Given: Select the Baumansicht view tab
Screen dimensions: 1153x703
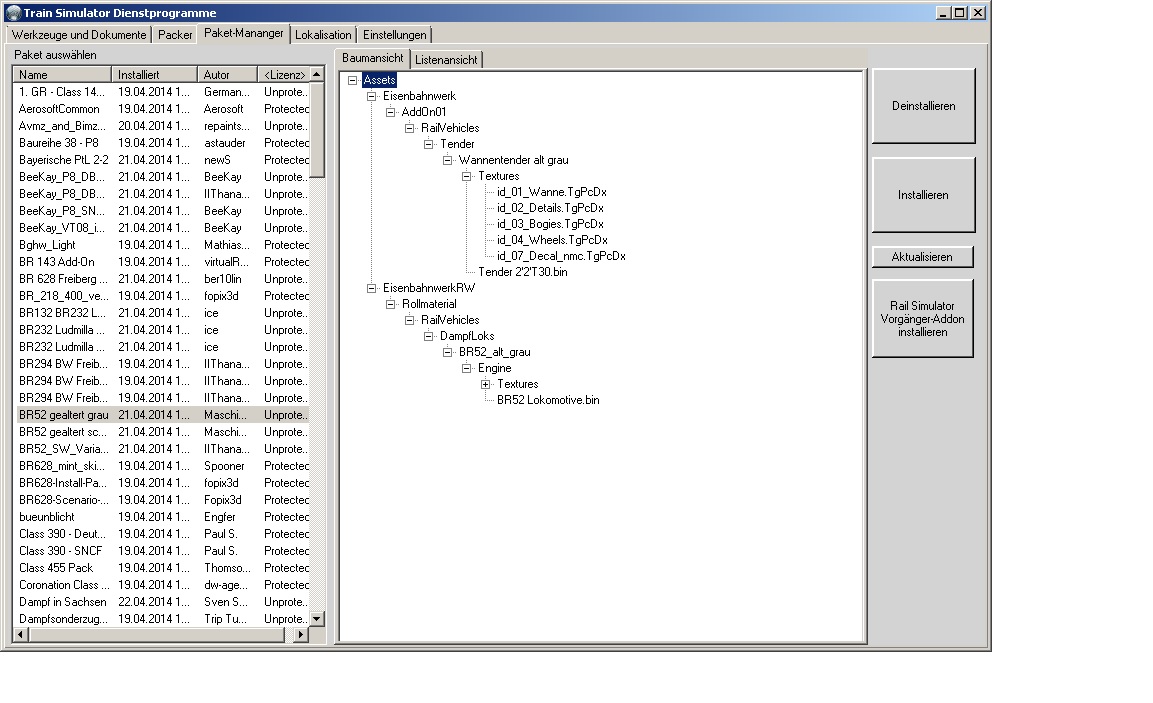Looking at the screenshot, I should click(372, 58).
